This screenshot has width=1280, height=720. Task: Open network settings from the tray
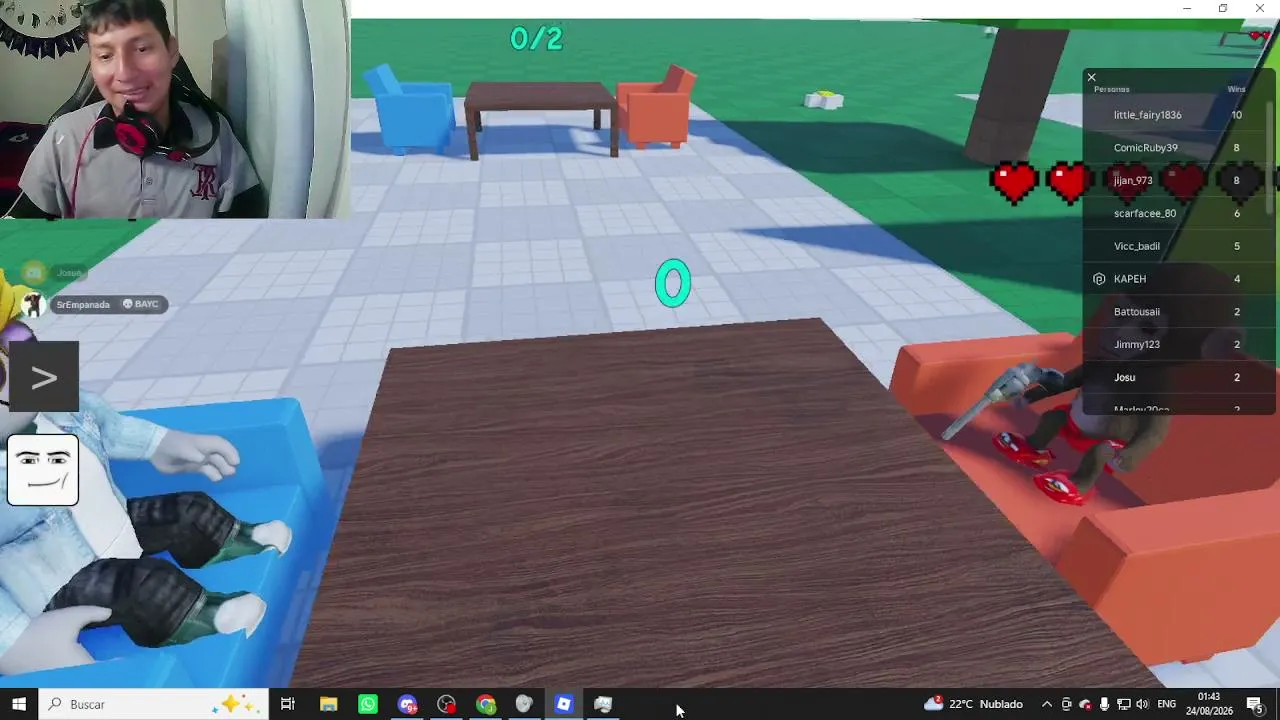[1123, 704]
